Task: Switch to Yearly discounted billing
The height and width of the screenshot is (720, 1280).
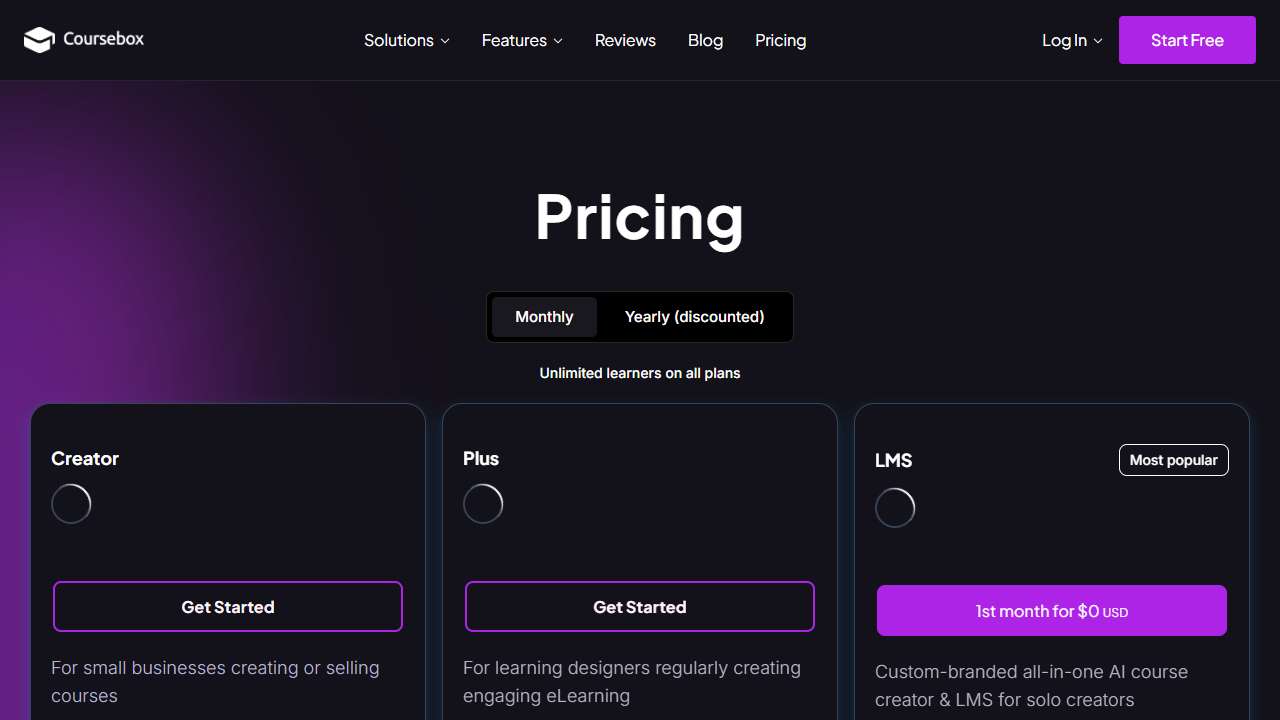Action: coord(694,316)
